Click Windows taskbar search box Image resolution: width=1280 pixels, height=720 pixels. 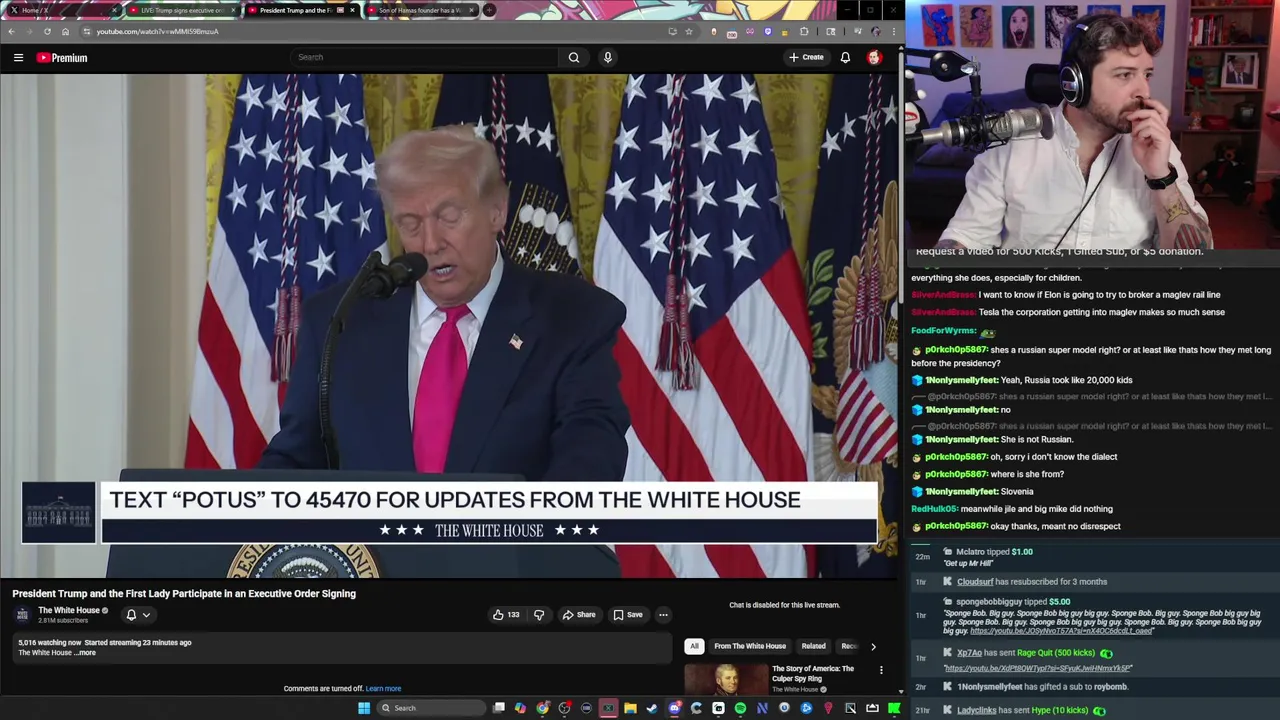431,708
